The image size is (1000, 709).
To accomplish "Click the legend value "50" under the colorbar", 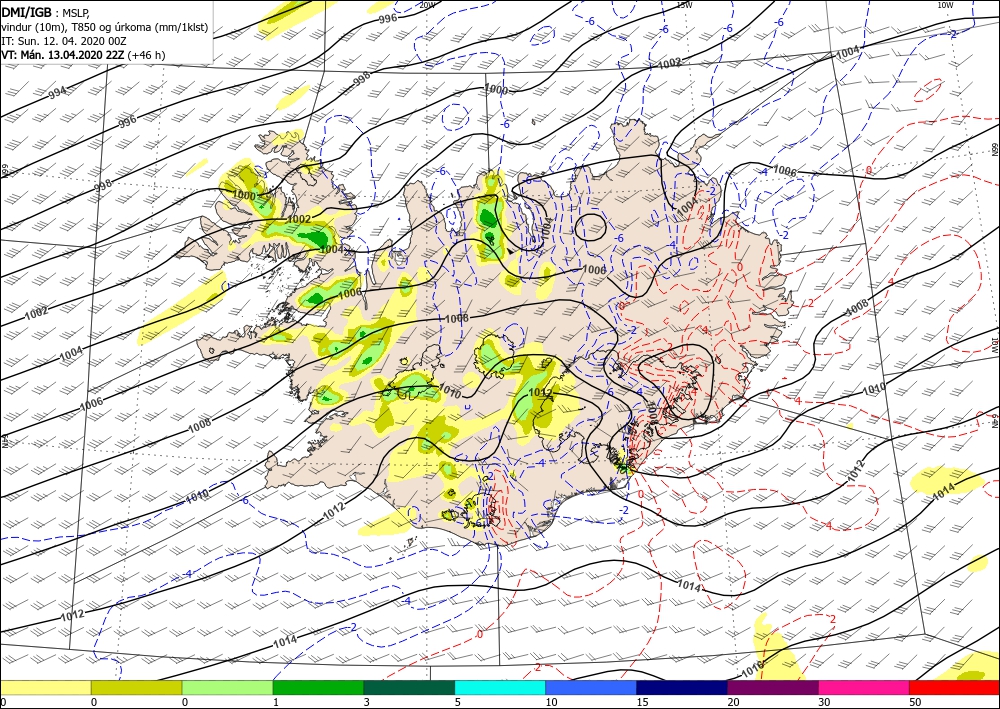I will (915, 702).
